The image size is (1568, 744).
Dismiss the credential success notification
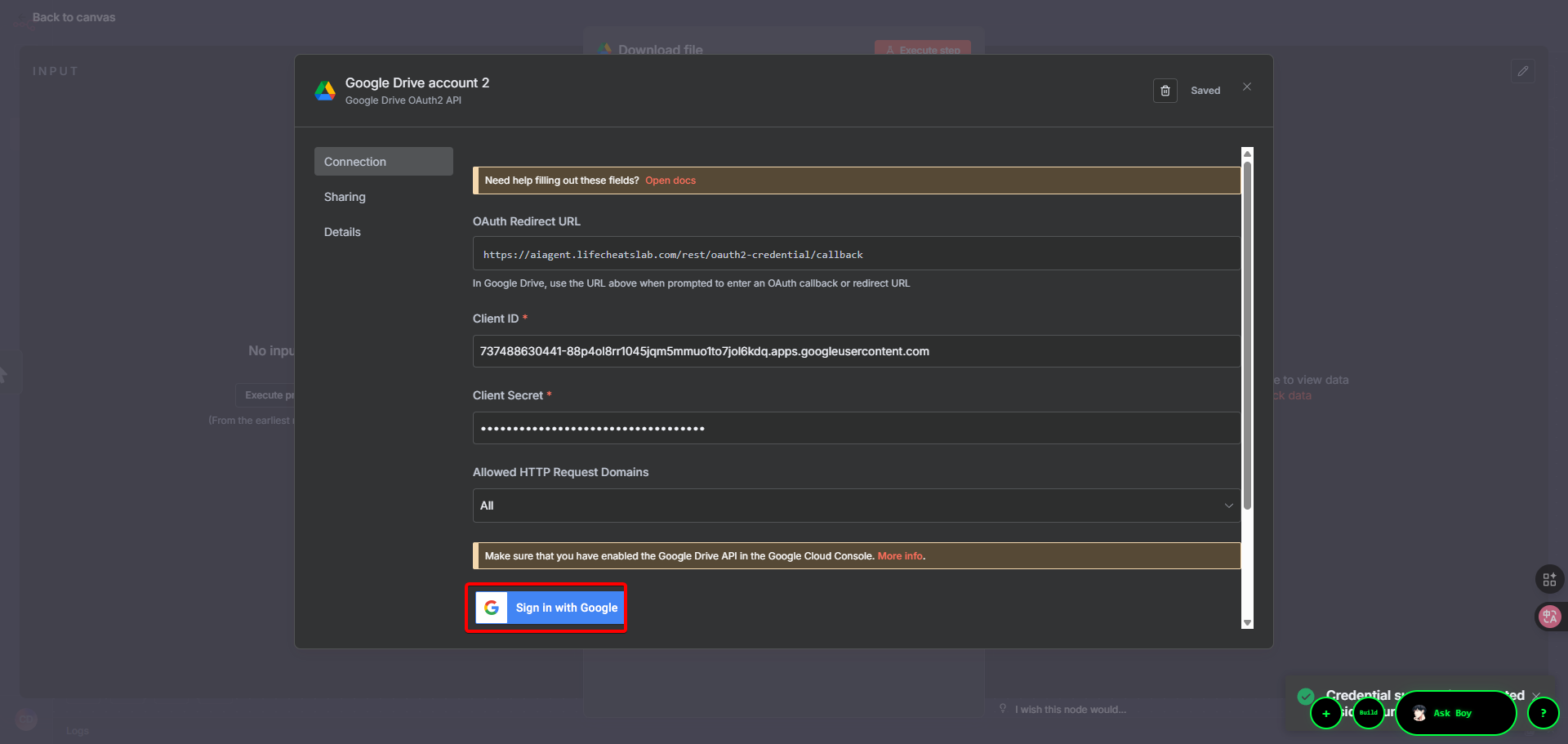coord(1536,696)
